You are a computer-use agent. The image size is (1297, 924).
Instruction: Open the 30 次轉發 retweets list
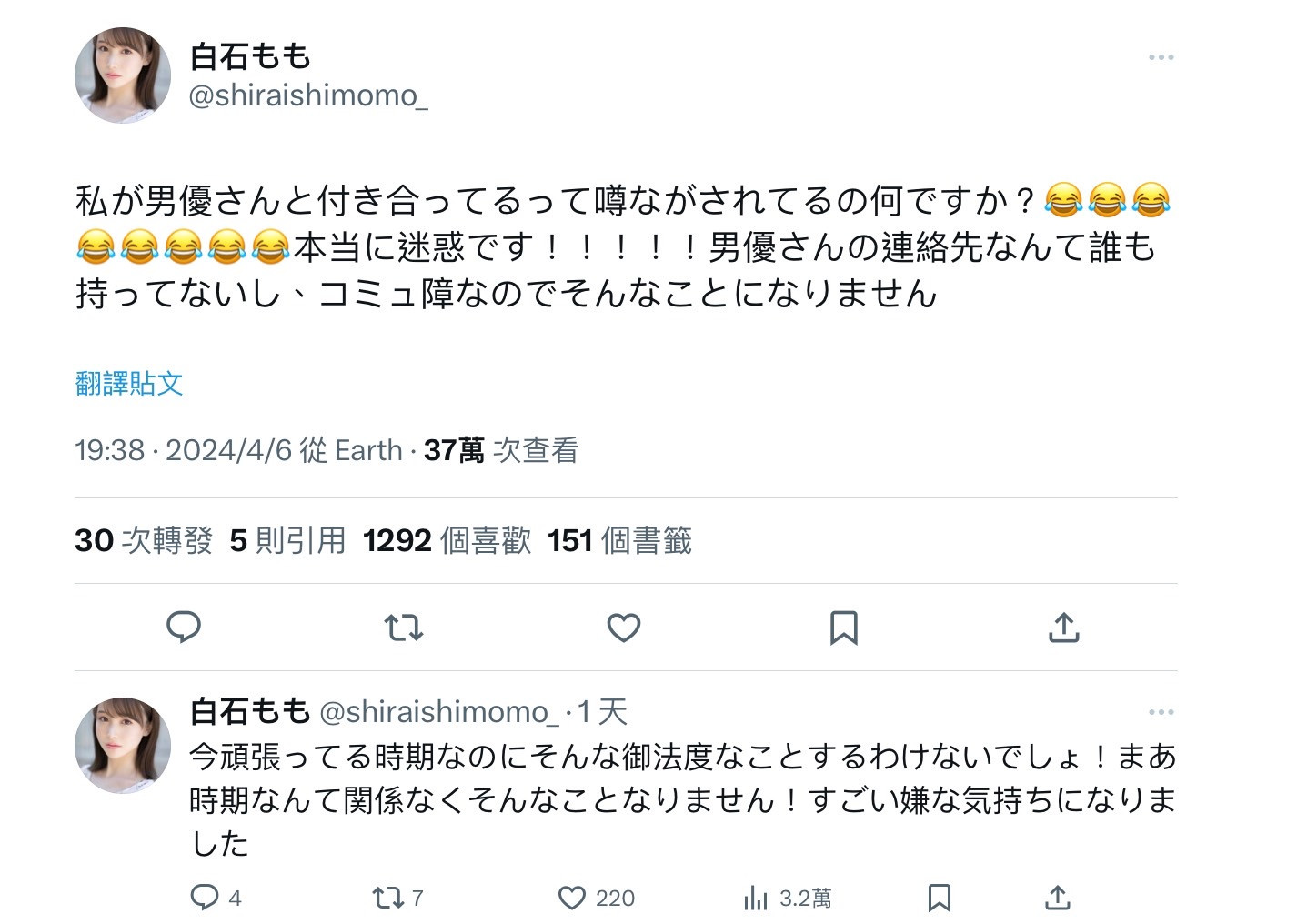(144, 541)
